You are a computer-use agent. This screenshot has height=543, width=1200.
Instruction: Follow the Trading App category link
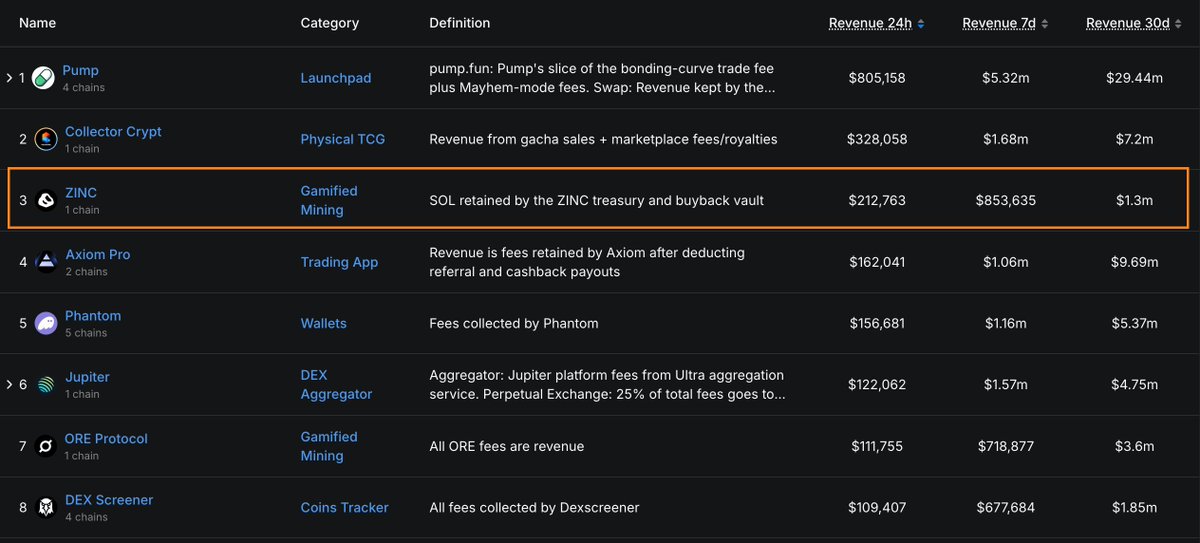pyautogui.click(x=339, y=262)
